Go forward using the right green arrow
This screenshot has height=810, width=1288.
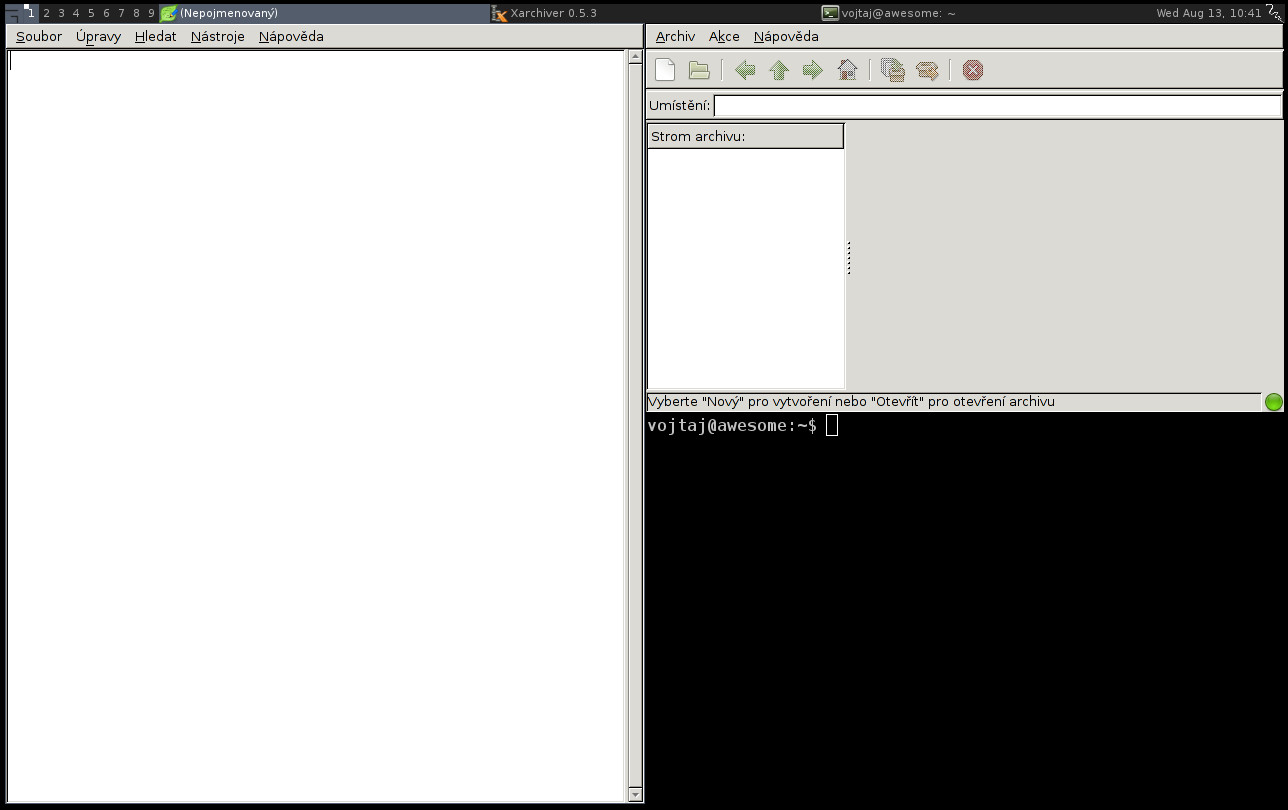point(813,70)
